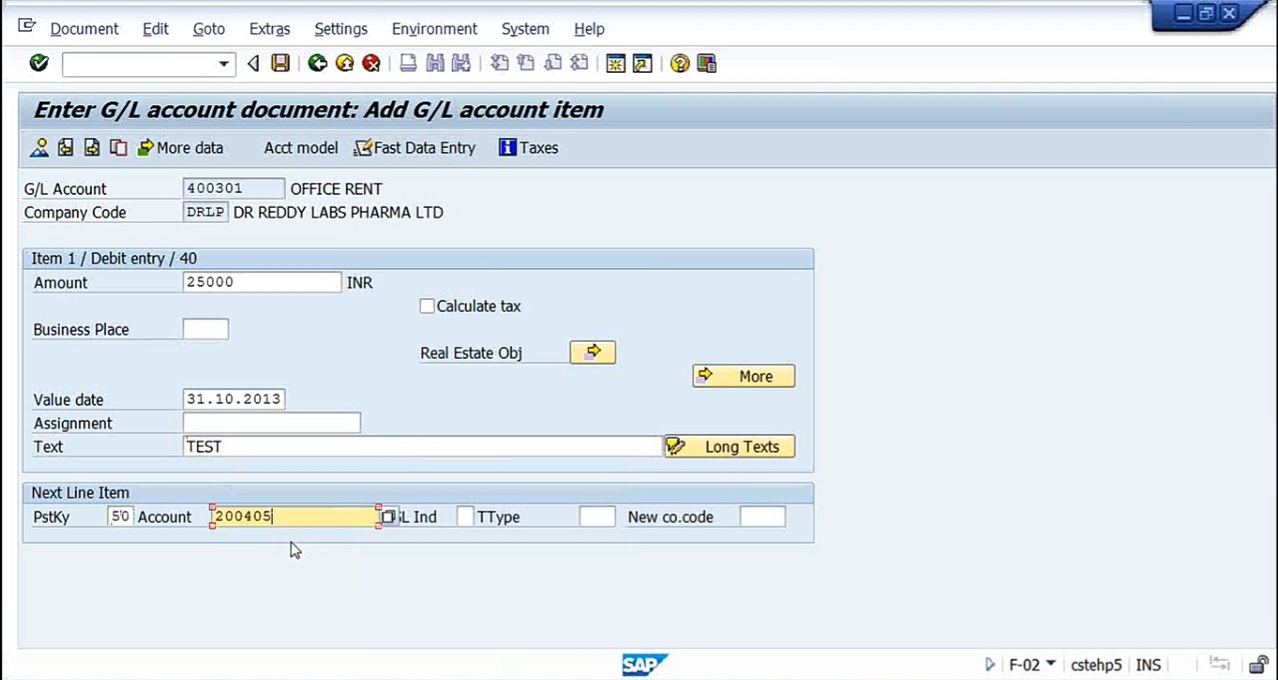1278x680 pixels.
Task: Collapse command field with the left triangle
Action: pos(253,64)
